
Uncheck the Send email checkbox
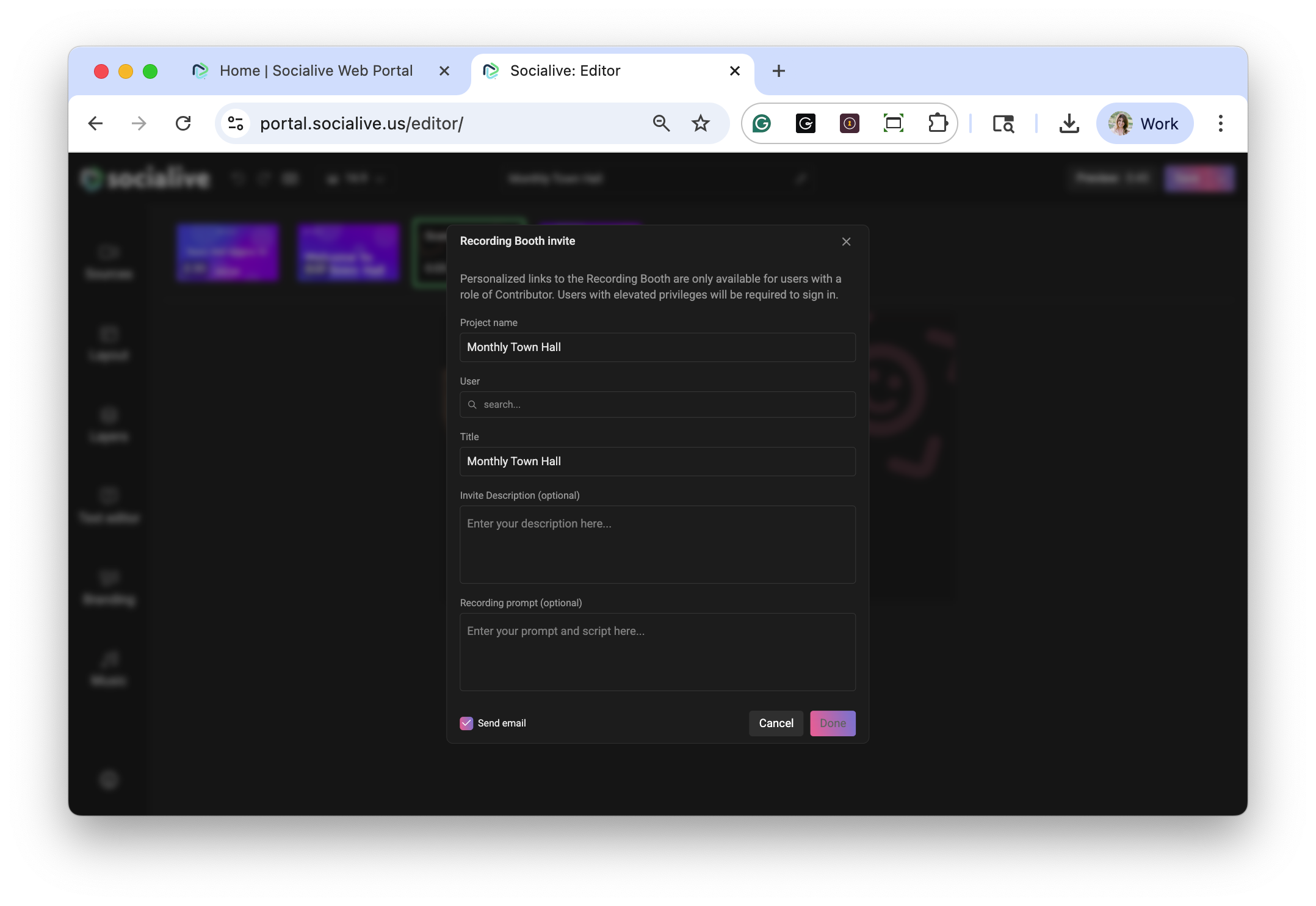[x=466, y=723]
